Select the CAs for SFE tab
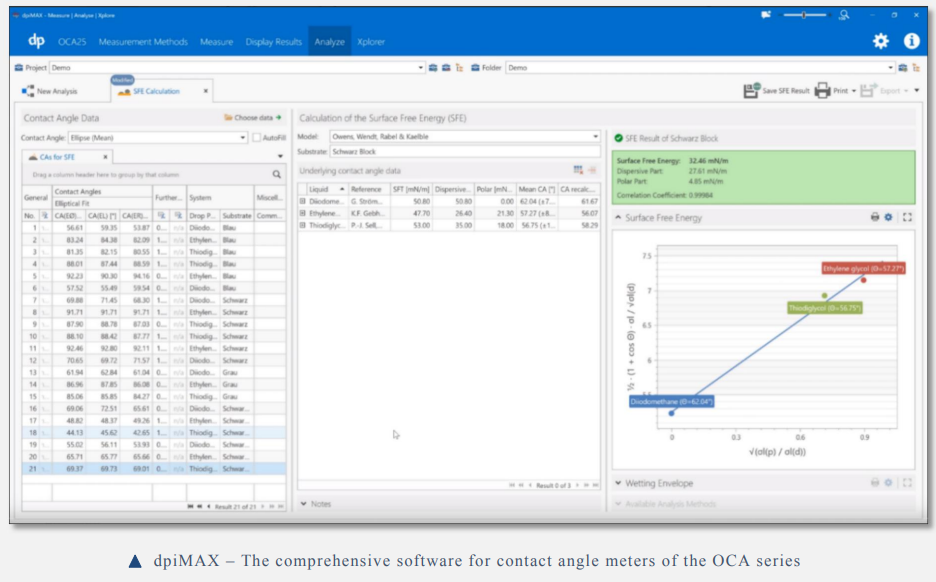This screenshot has width=936, height=582. (57, 157)
